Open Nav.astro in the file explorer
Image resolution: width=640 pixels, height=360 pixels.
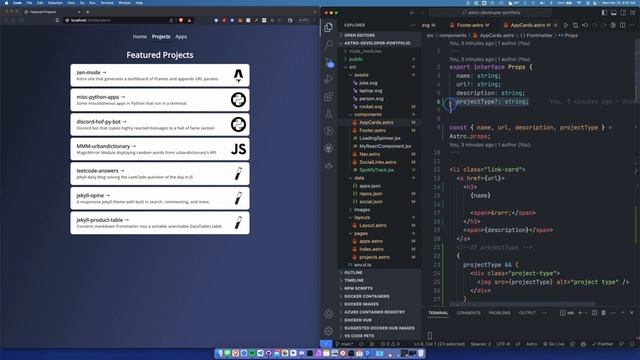pos(380,154)
